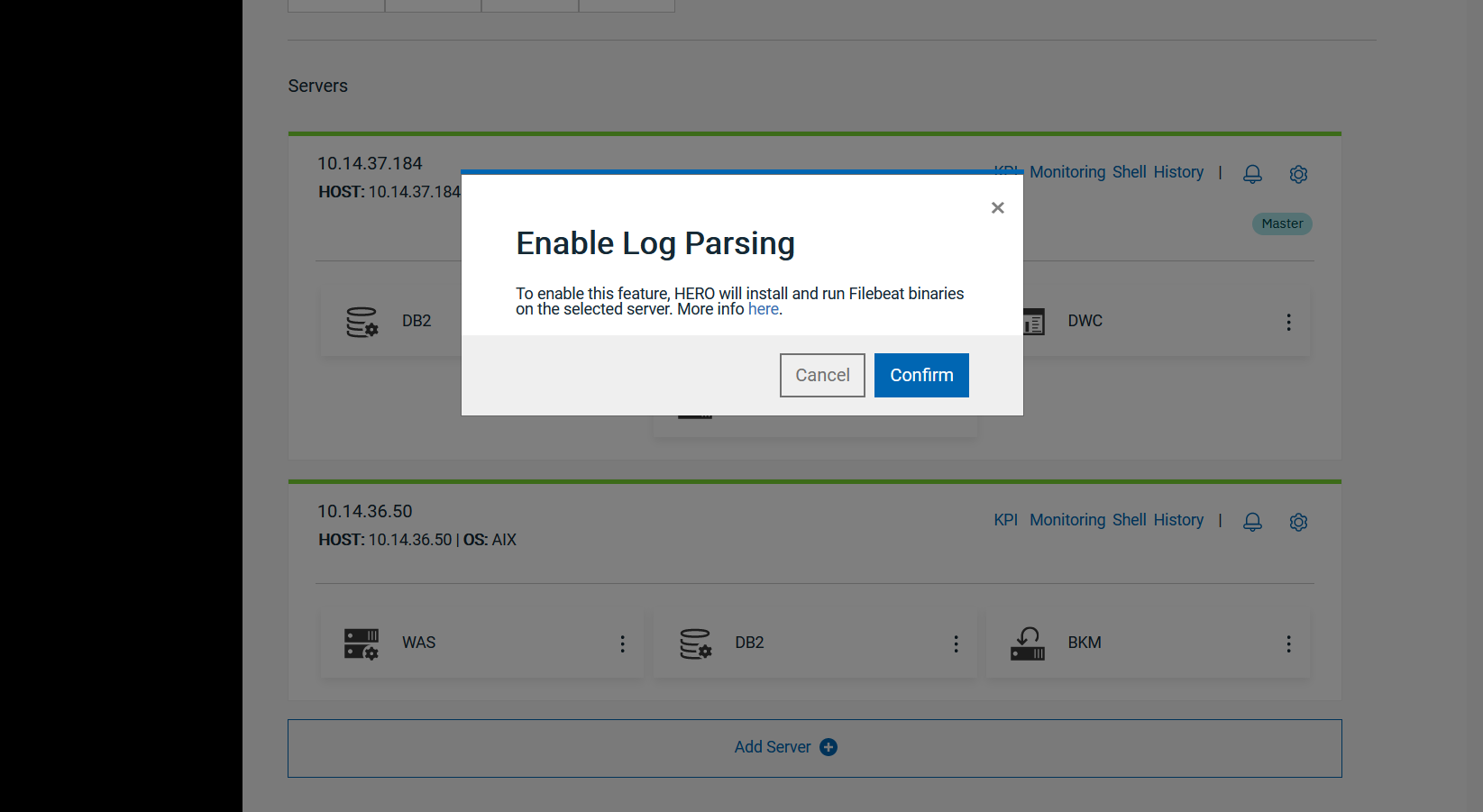Open Monitoring for server 10.14.36.50
This screenshot has height=812, width=1483.
1066,520
